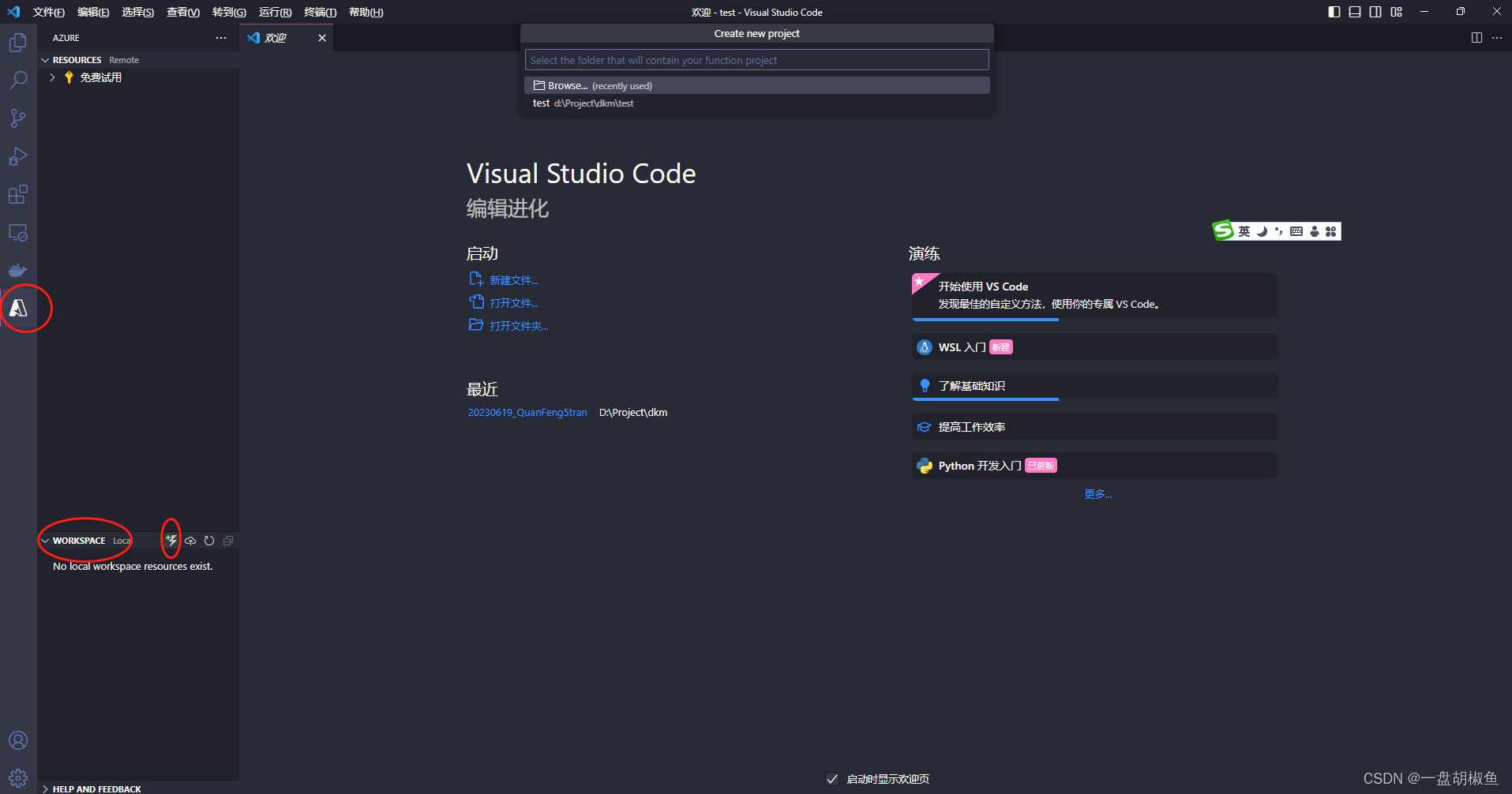Viewport: 1512px width, 794px height.
Task: Toggle the 英 language mode in IME bar
Action: click(x=1244, y=231)
